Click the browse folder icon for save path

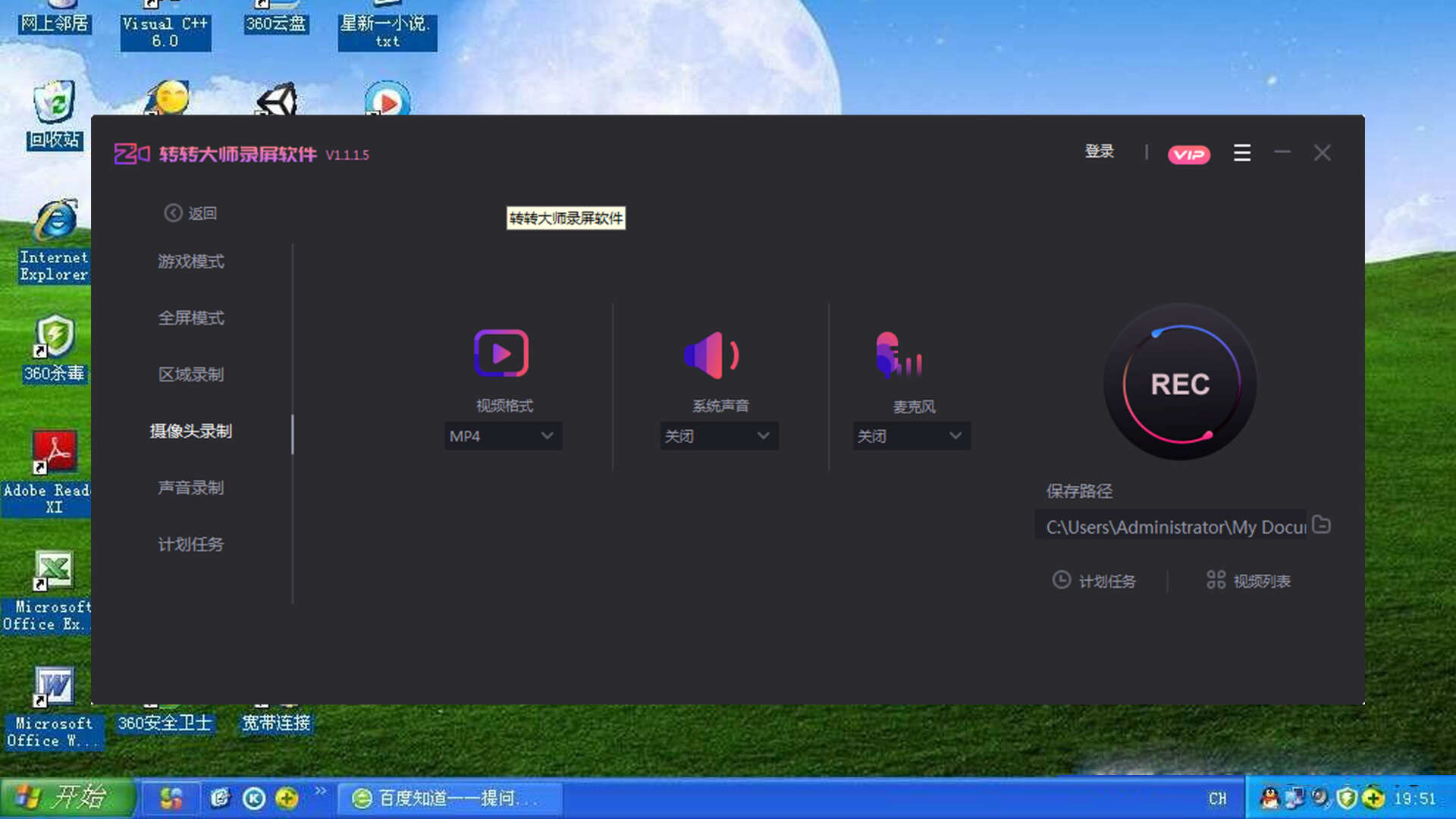(1321, 525)
